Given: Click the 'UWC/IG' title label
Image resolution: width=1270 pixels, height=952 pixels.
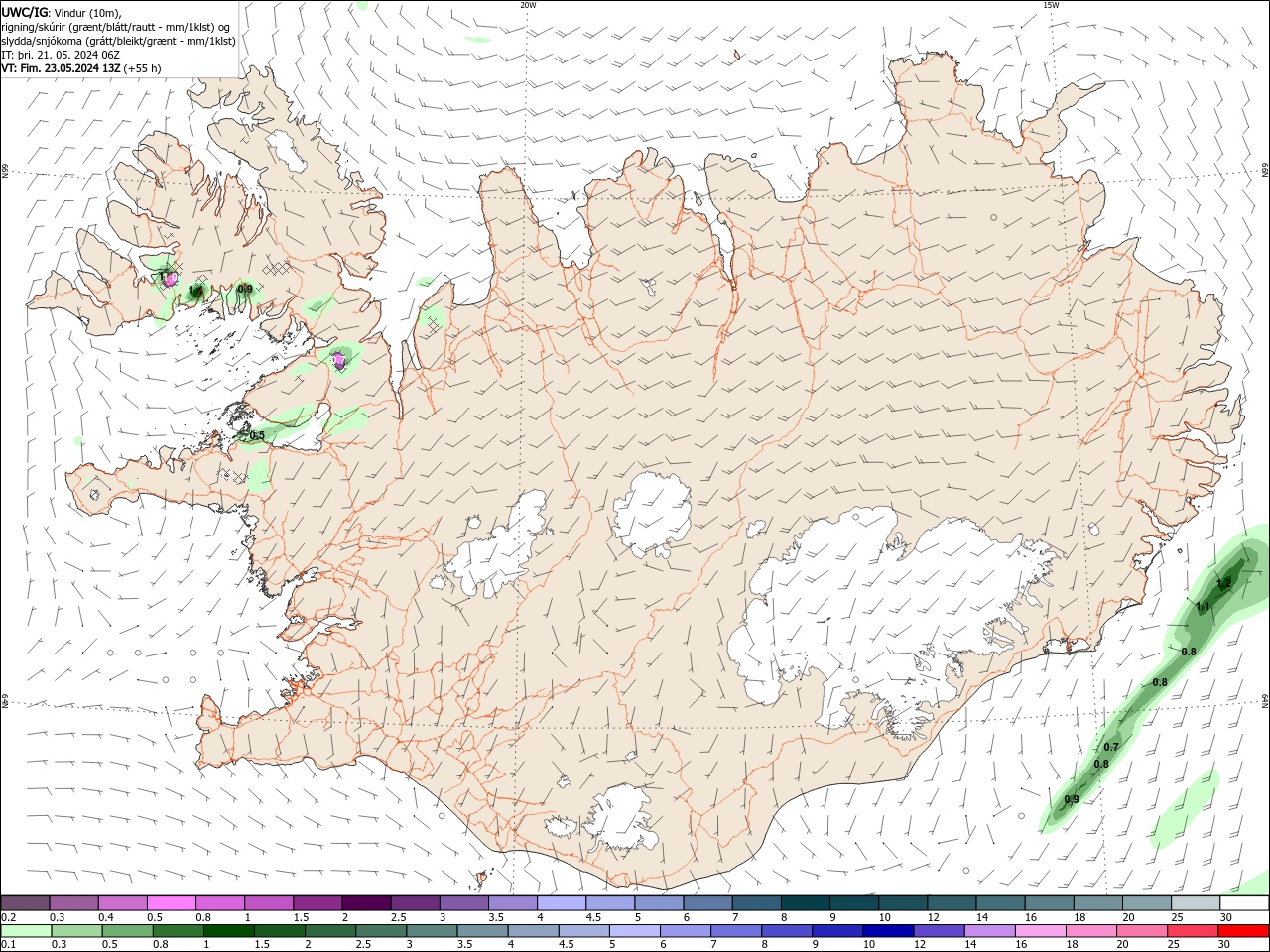Looking at the screenshot, I should point(25,12).
